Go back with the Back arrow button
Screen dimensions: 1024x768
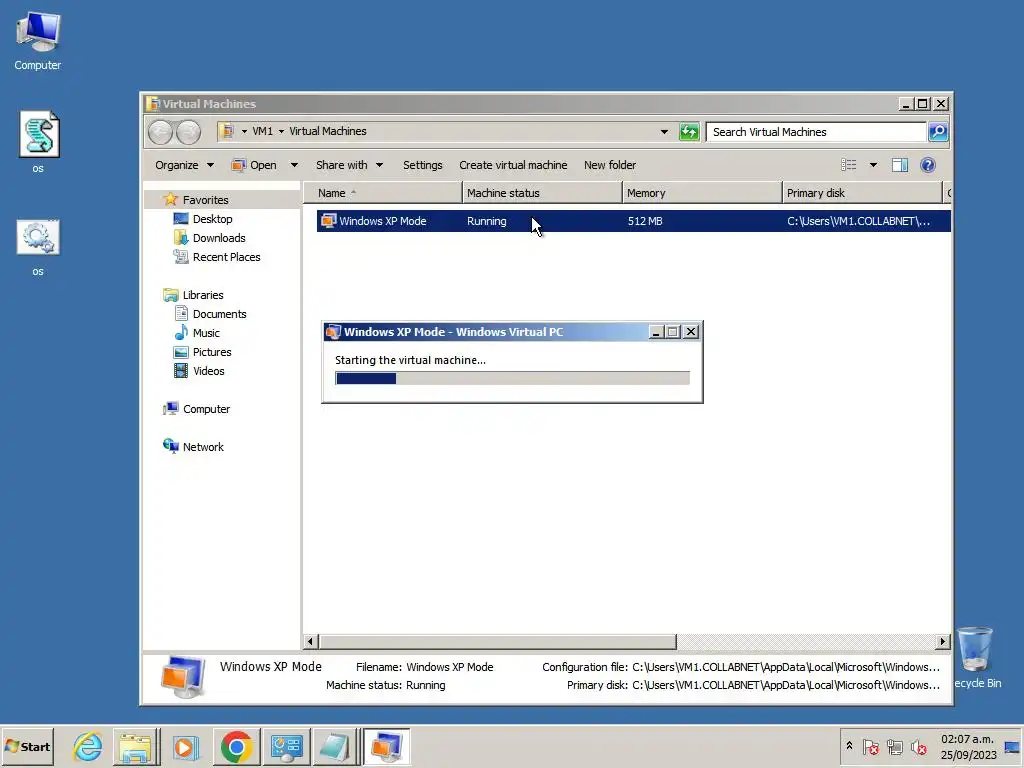click(x=160, y=132)
